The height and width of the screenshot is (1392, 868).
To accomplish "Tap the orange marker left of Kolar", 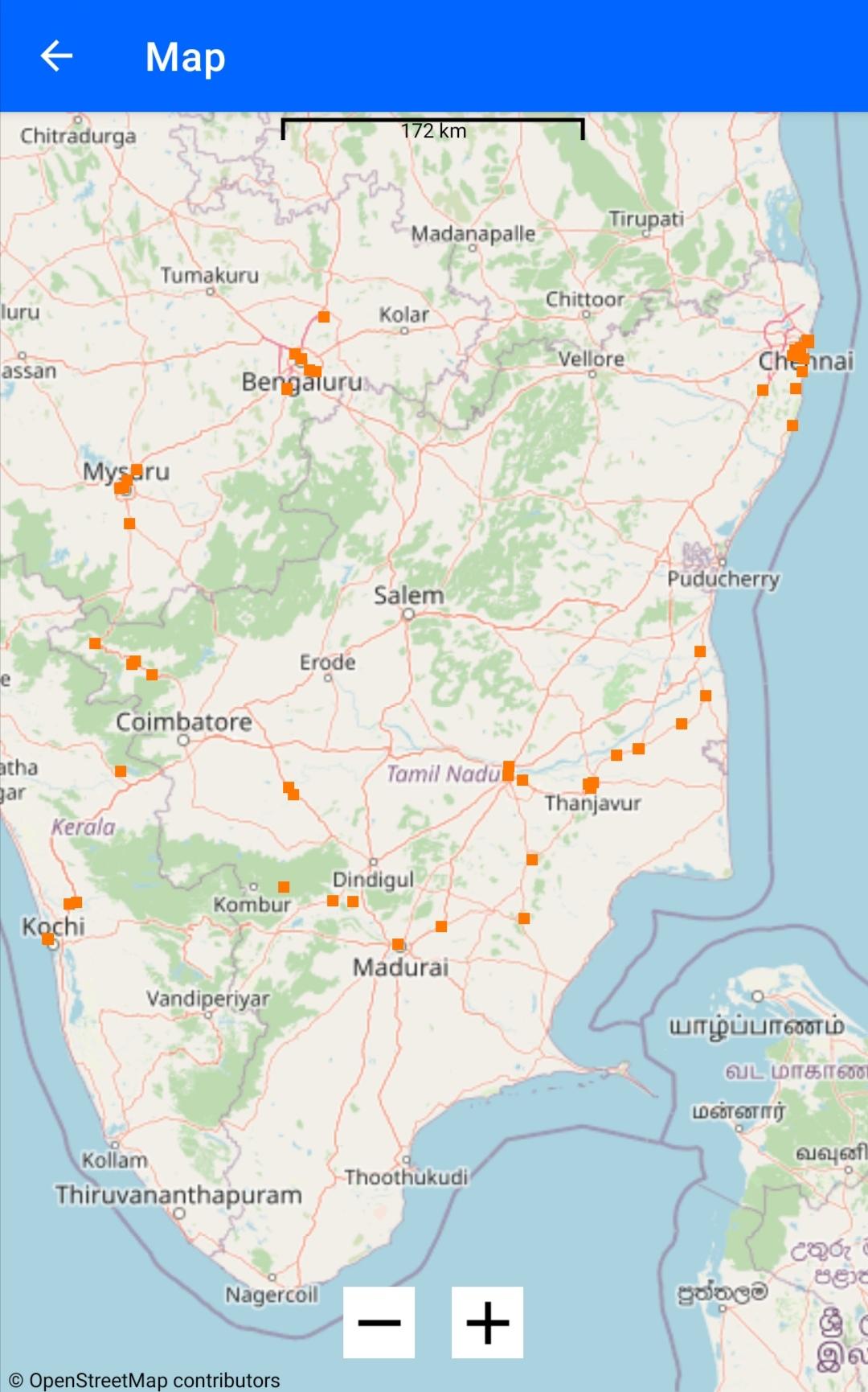I will coord(324,317).
